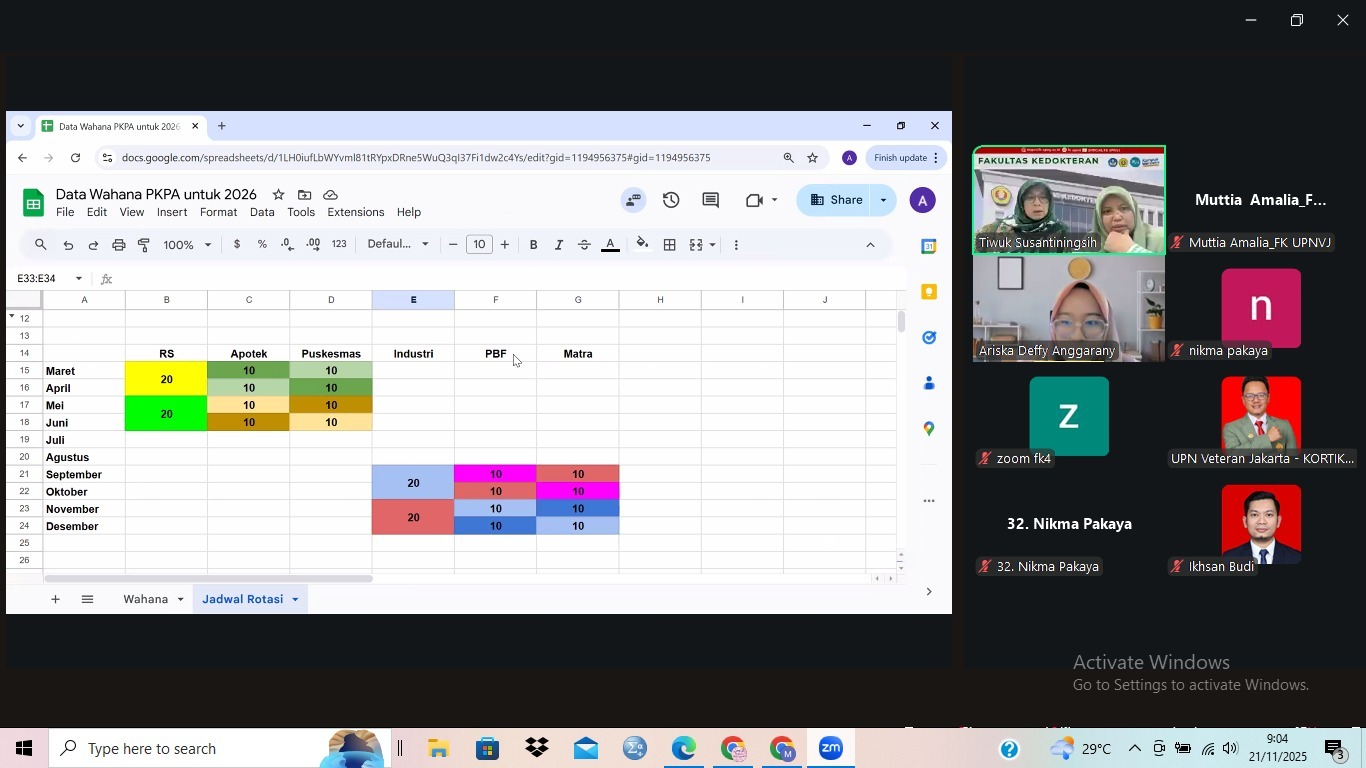Viewport: 1366px width, 768px height.
Task: Open Google Calendar side panel icon
Action: 929,246
